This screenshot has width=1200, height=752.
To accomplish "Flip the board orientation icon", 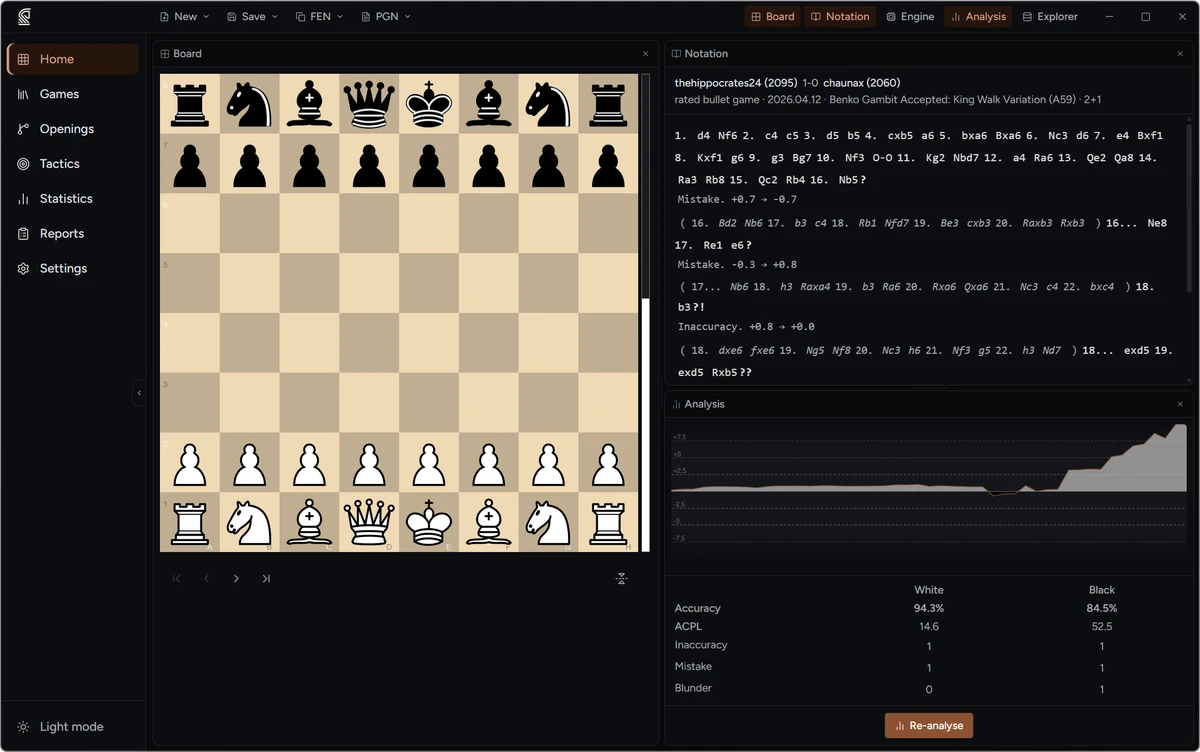I will (x=621, y=578).
